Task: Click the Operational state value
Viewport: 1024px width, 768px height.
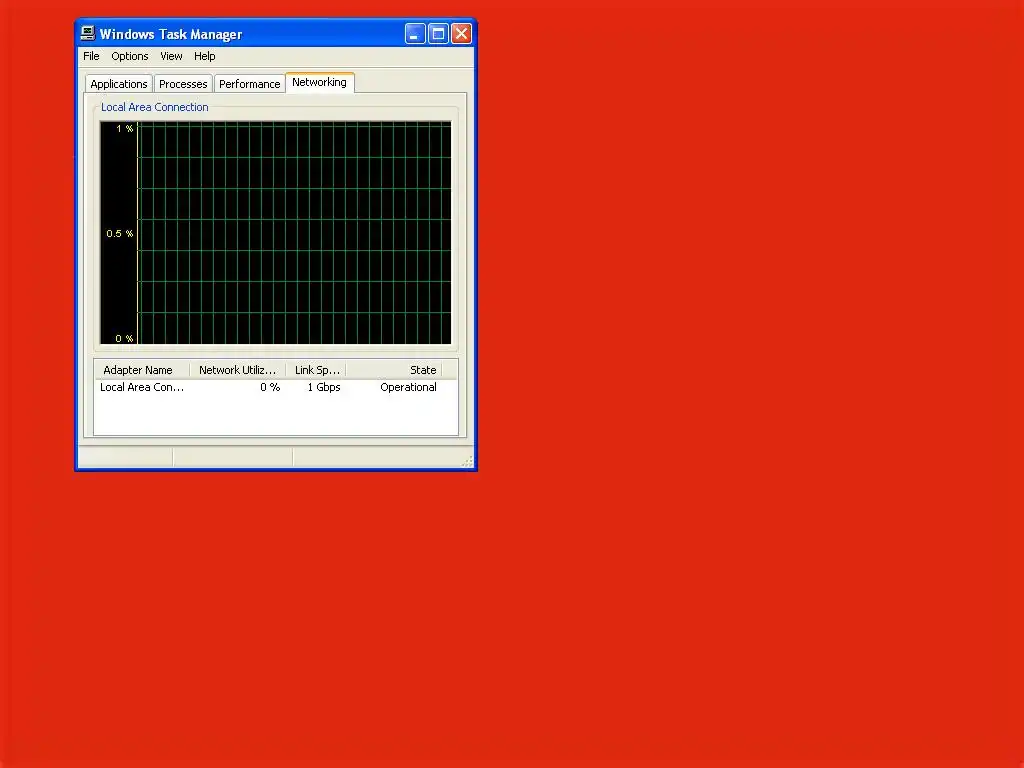Action: tap(408, 387)
